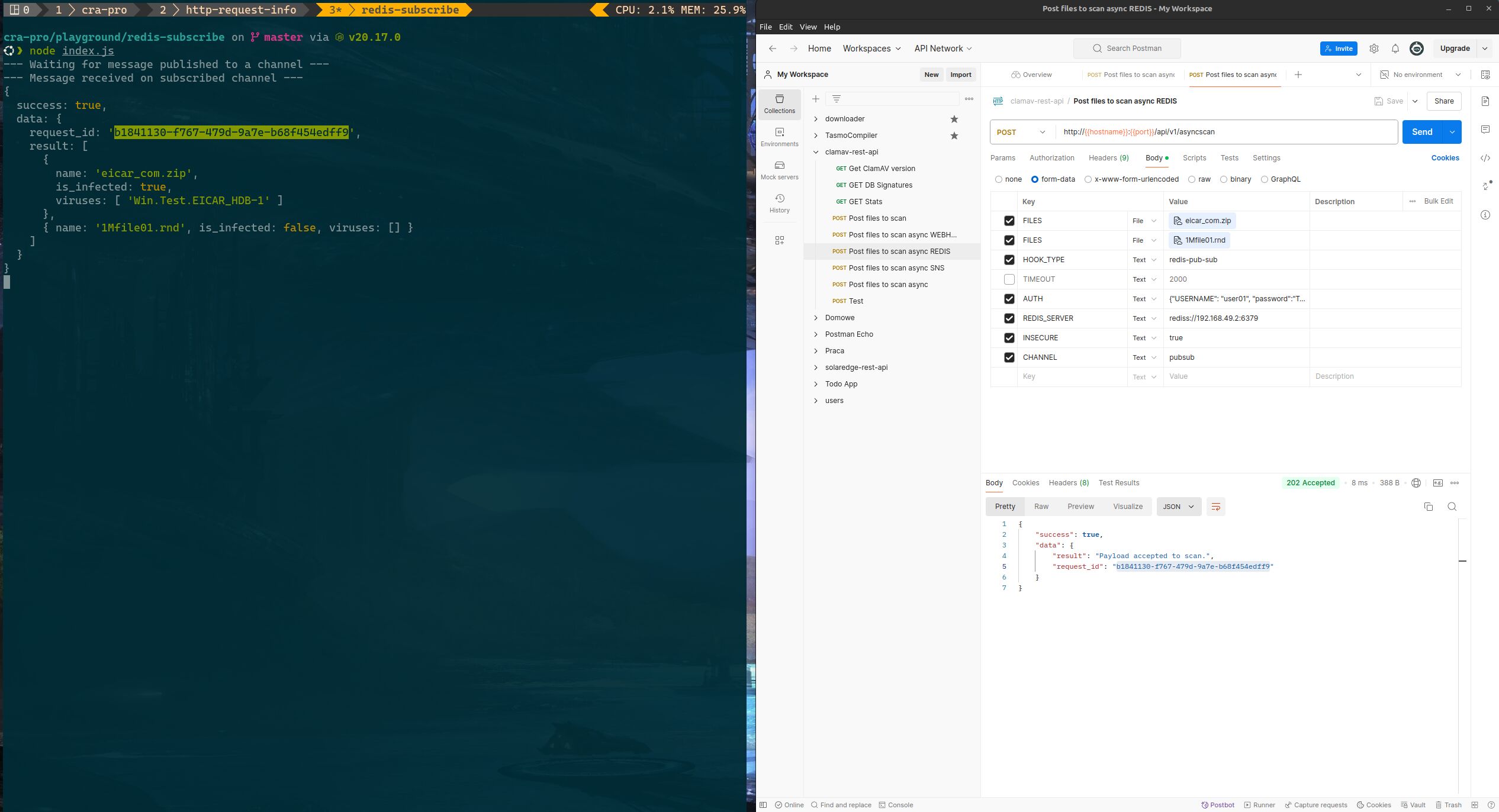The image size is (1499, 812).
Task: Open the notifications bell icon
Action: click(x=1395, y=49)
